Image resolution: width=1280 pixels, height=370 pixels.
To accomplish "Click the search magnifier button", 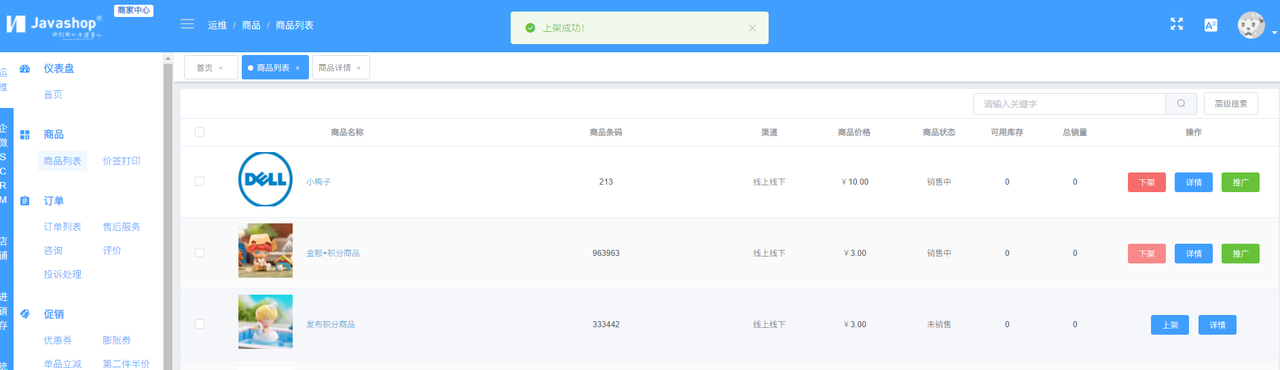I will (1181, 103).
